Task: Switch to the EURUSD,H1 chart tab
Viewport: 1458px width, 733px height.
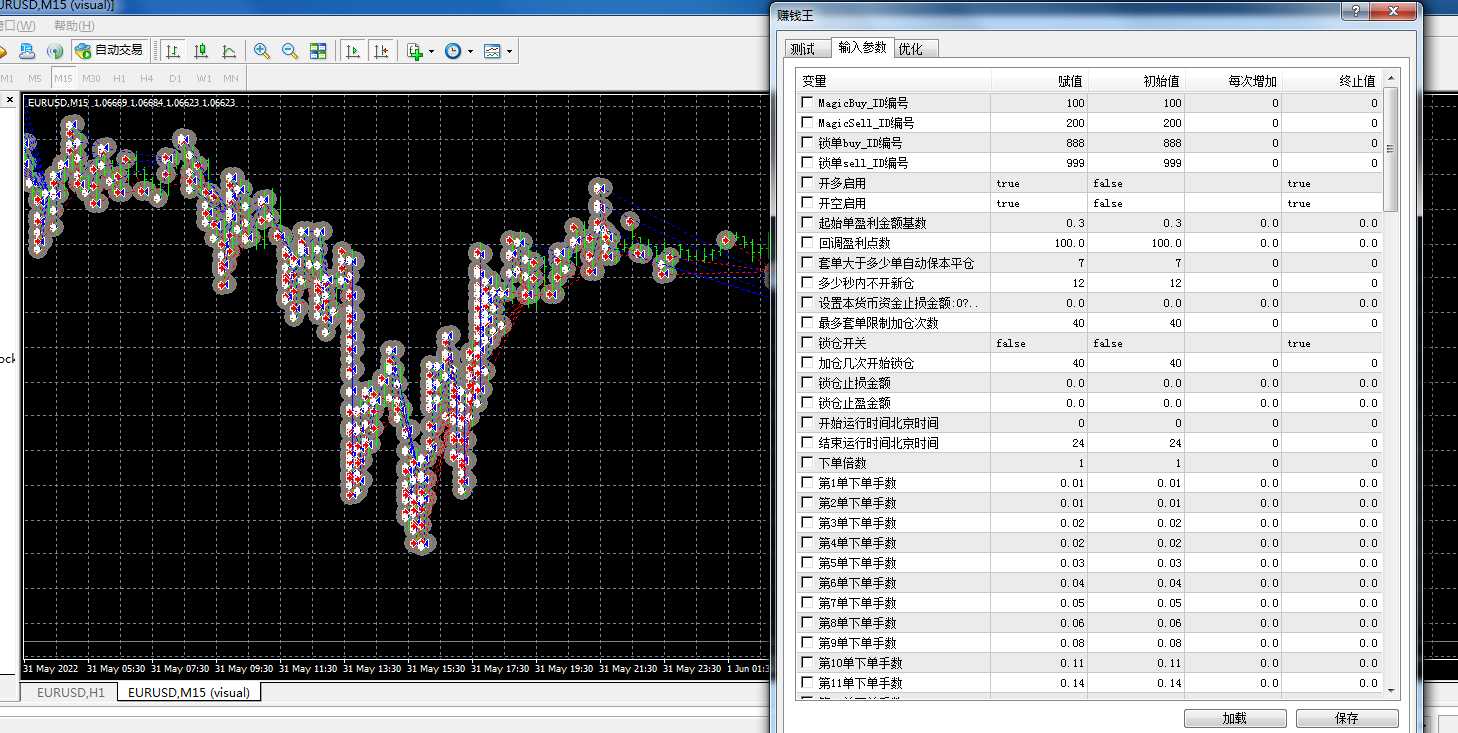Action: tap(70, 692)
